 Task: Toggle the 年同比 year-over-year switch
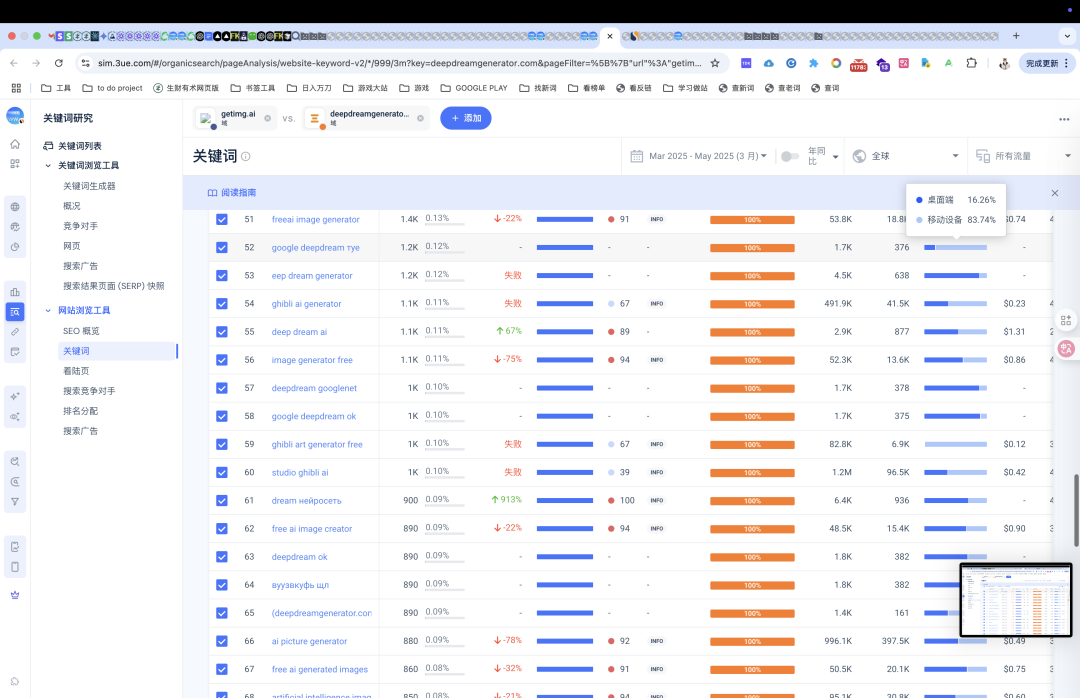pos(789,156)
